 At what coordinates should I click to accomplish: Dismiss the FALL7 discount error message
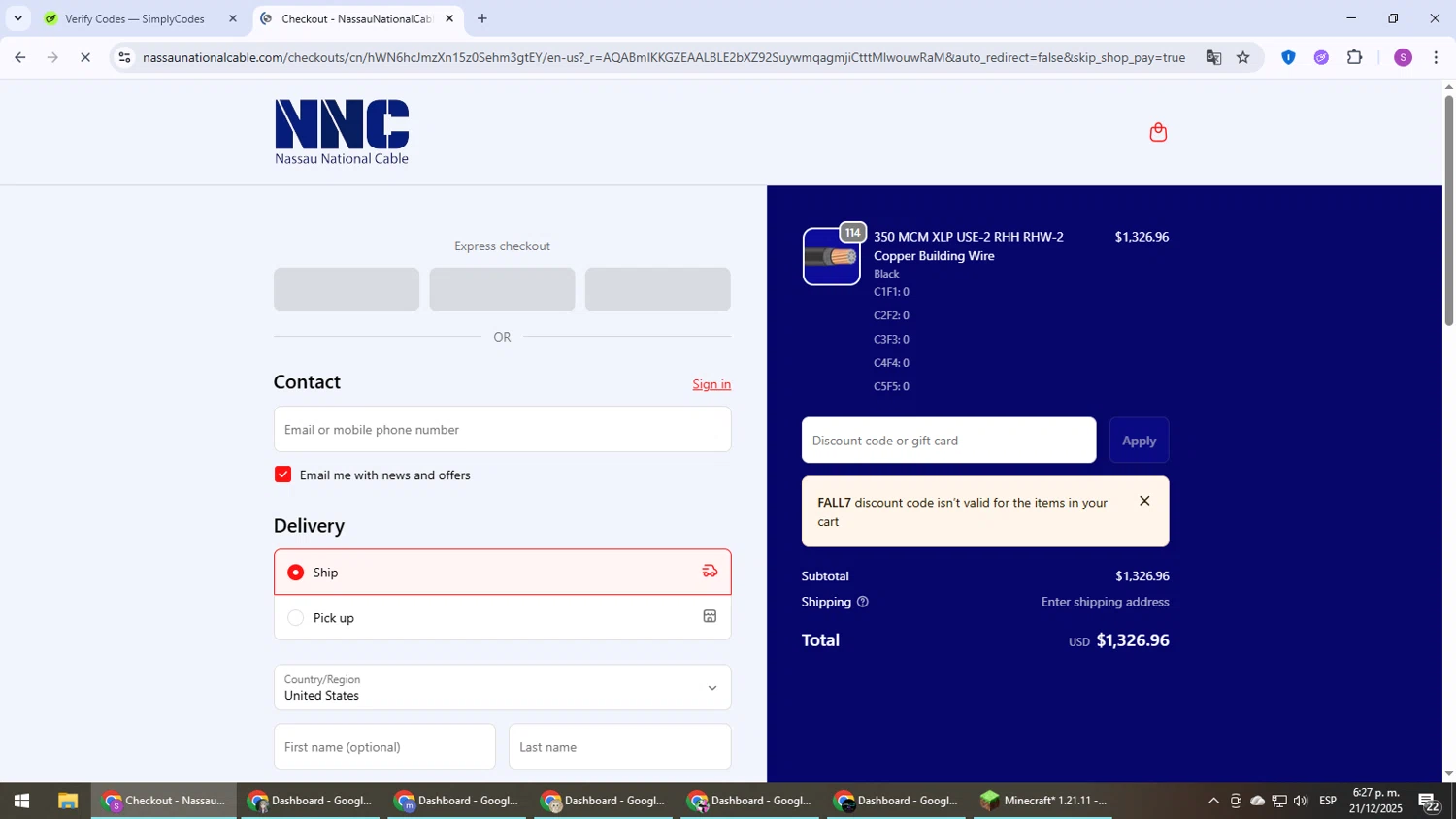(x=1144, y=501)
